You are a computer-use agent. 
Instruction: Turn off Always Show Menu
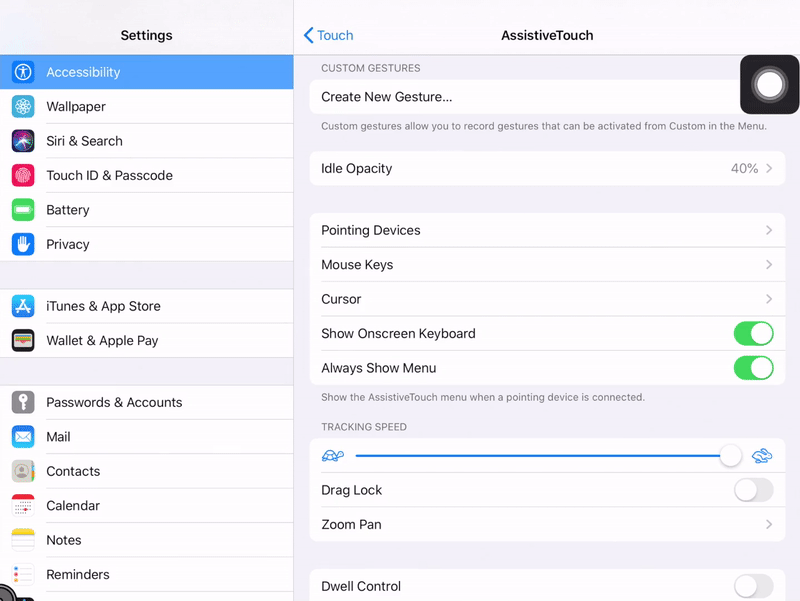(x=754, y=368)
